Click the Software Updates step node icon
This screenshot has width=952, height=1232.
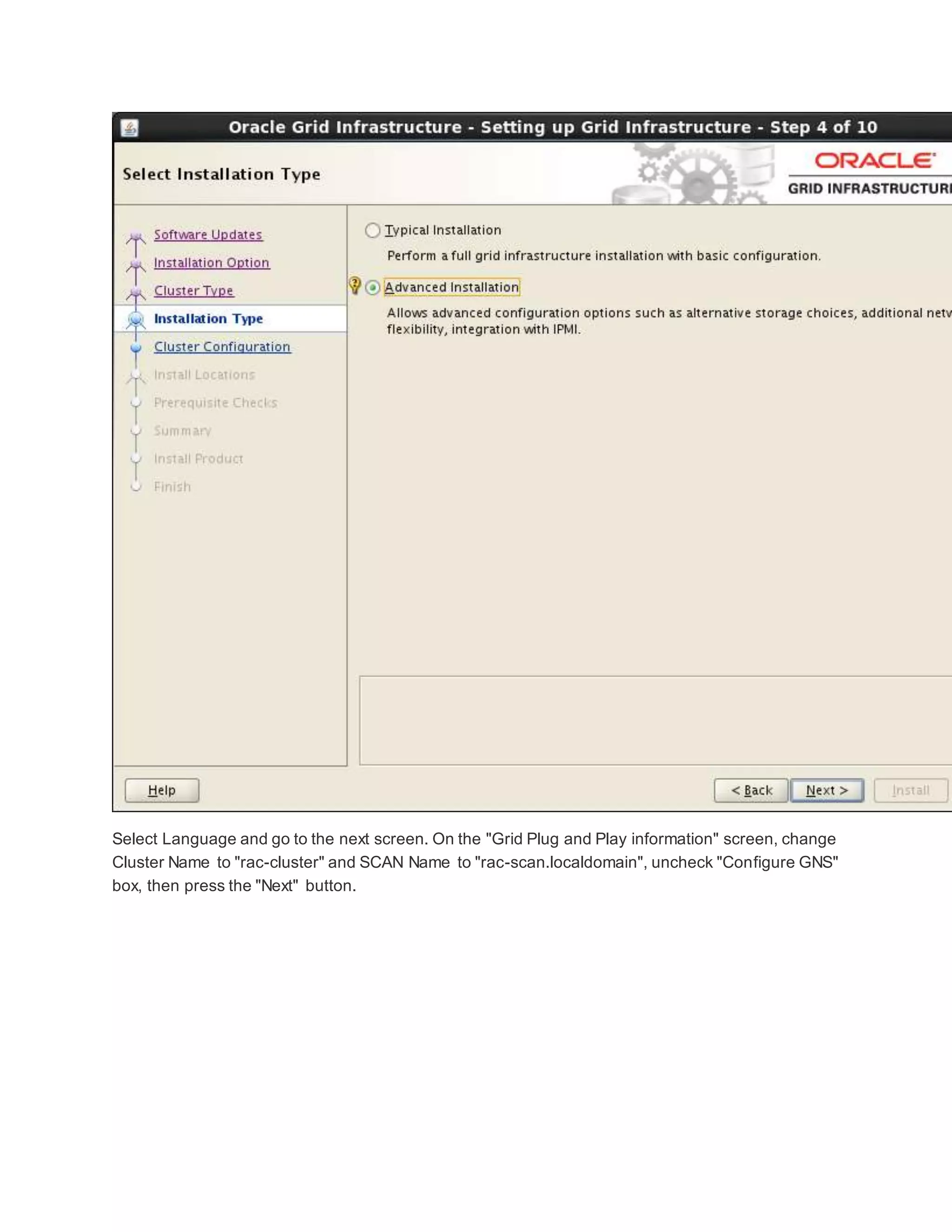point(135,238)
